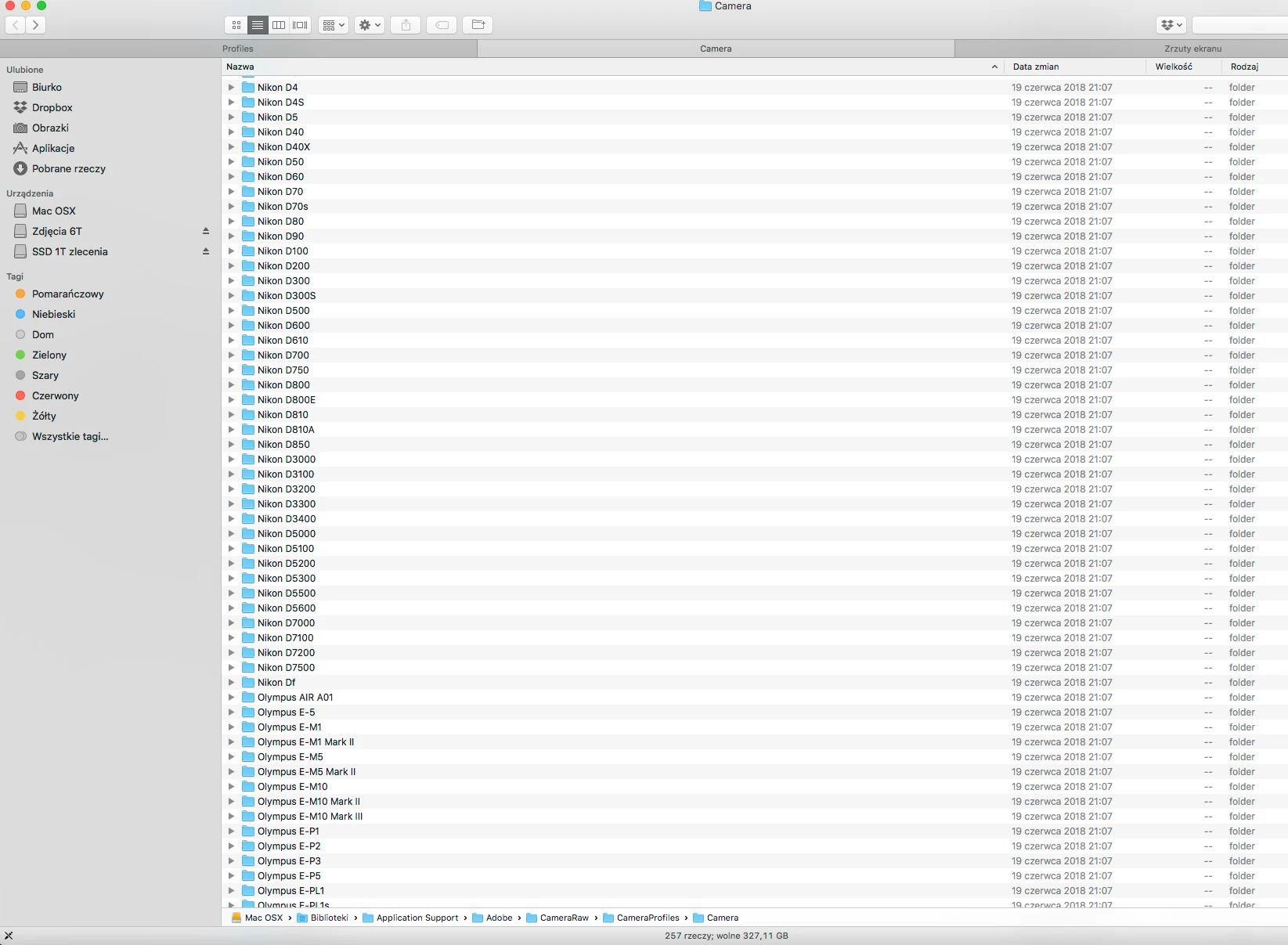The image size is (1288, 945).
Task: Switch to column view
Action: [x=278, y=25]
